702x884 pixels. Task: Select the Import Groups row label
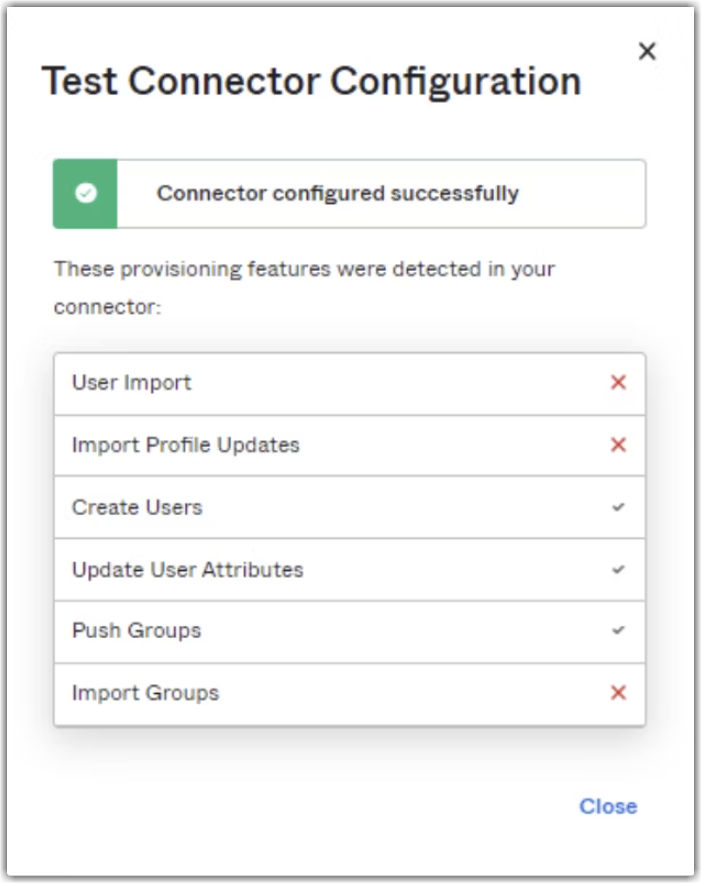[x=145, y=693]
